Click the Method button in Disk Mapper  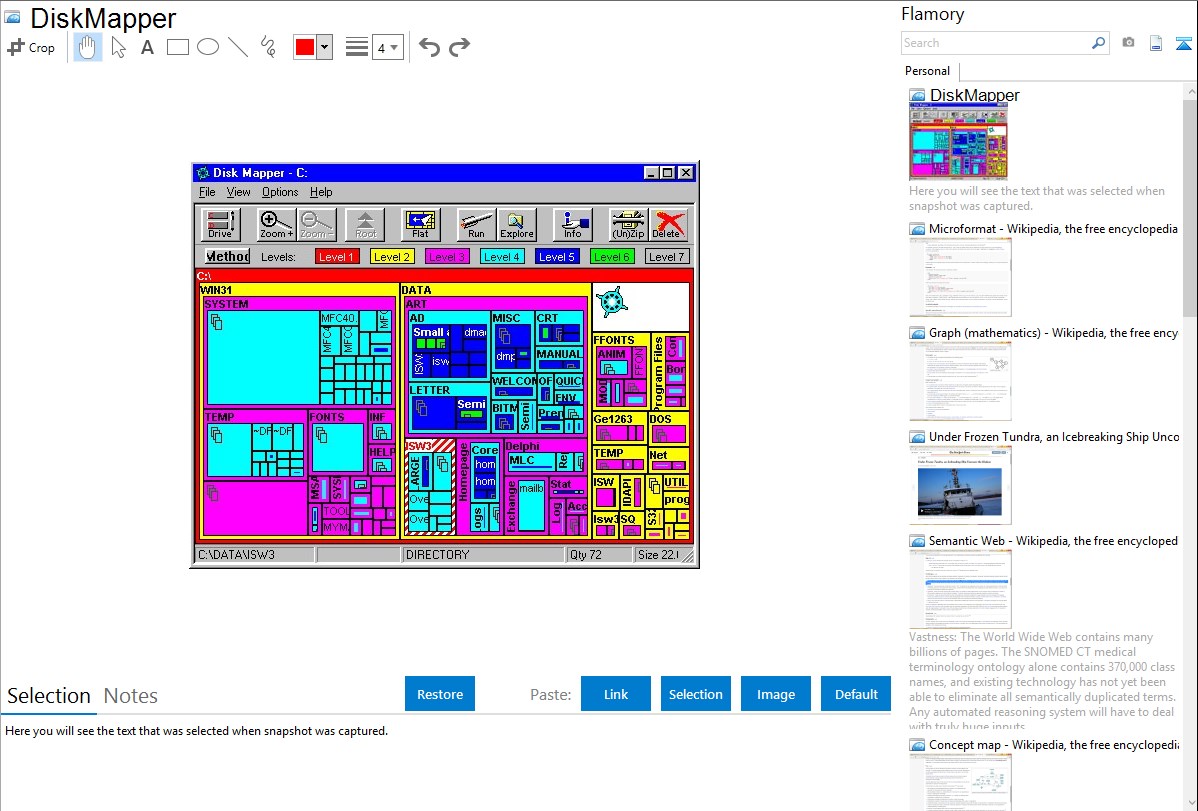[x=227, y=256]
